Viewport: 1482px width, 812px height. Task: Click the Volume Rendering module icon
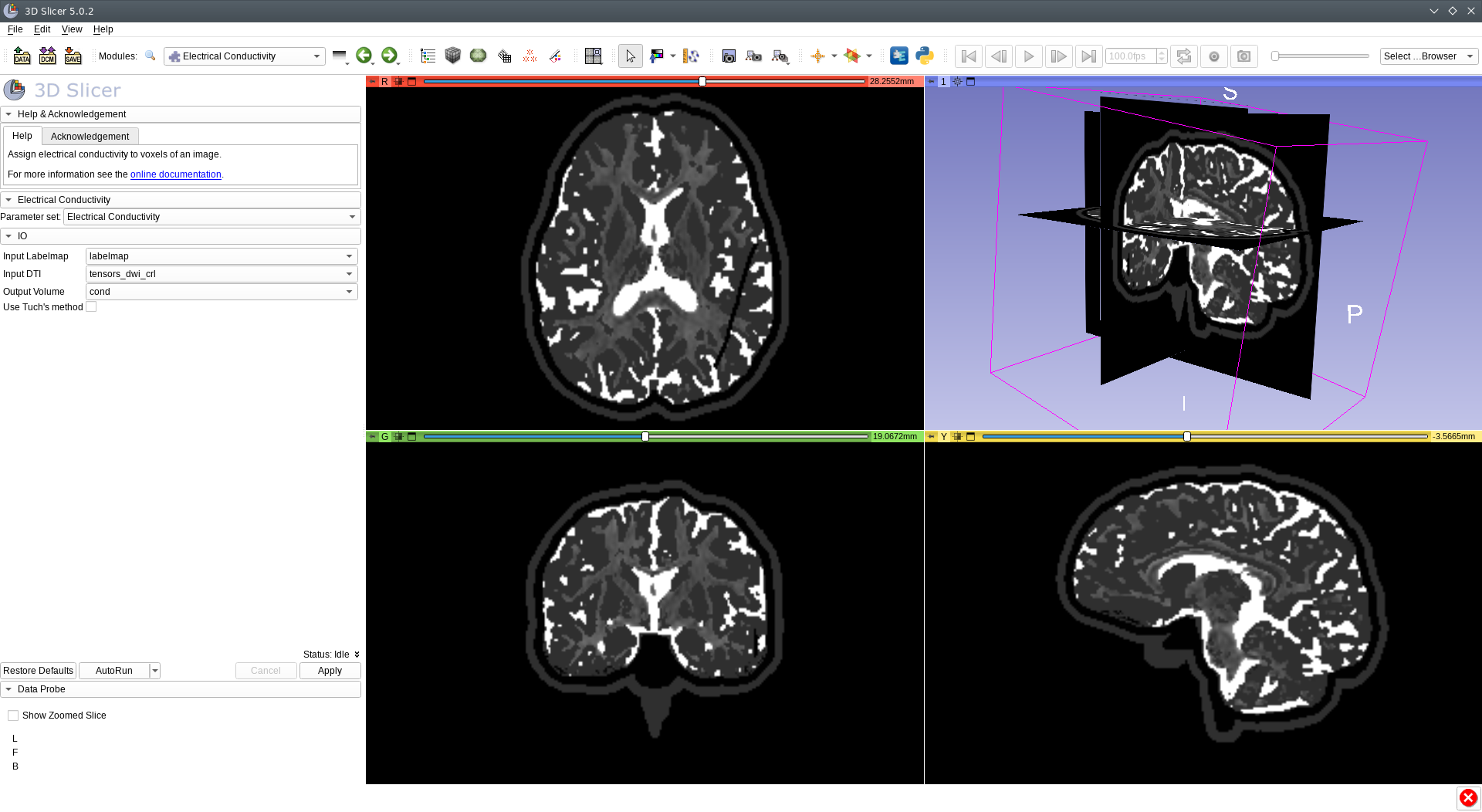click(x=453, y=56)
